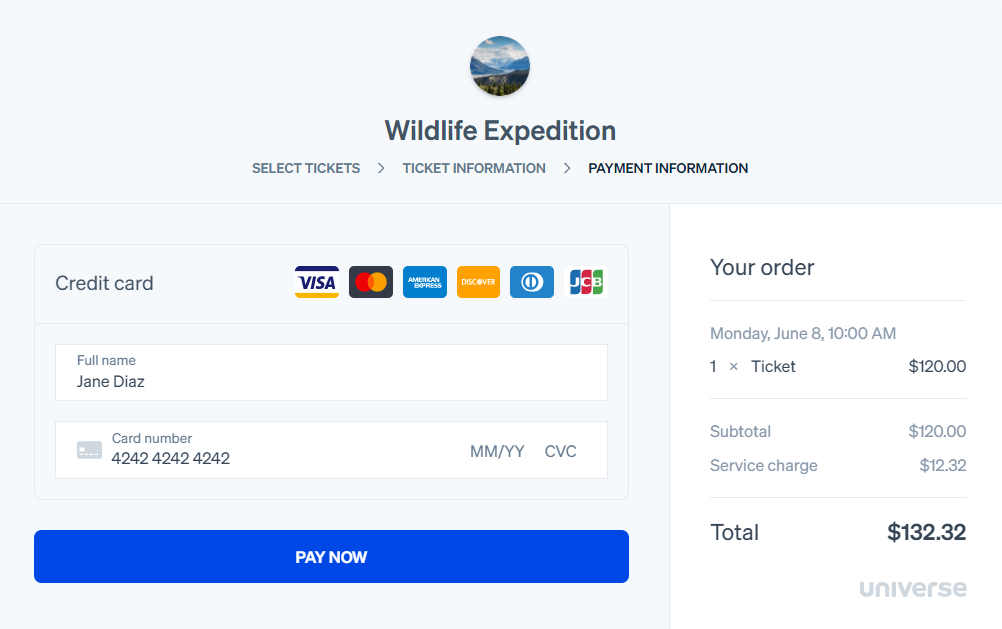
Task: Click the American Express card icon
Action: click(425, 282)
